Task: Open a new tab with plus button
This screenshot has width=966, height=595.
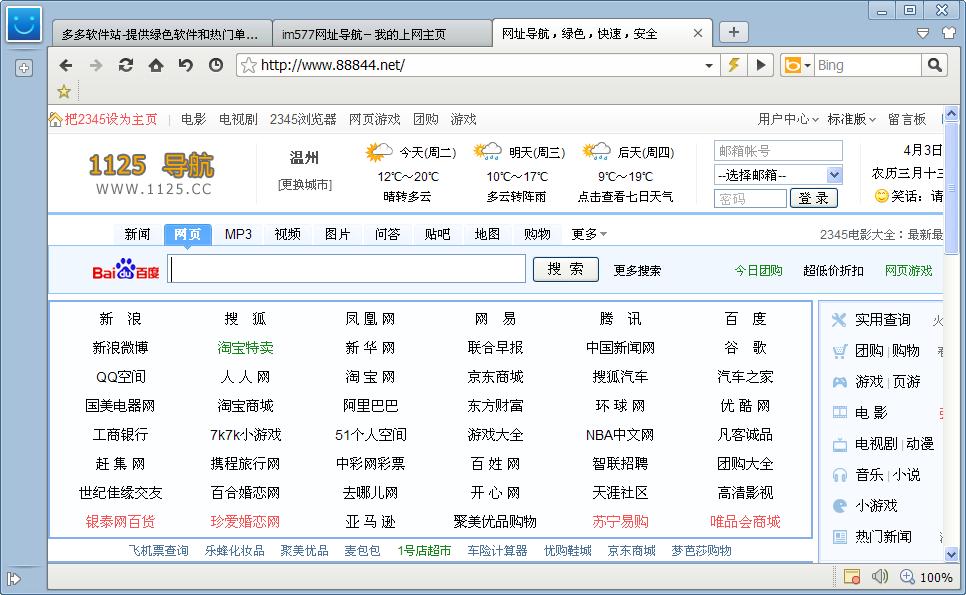Action: pos(734,32)
